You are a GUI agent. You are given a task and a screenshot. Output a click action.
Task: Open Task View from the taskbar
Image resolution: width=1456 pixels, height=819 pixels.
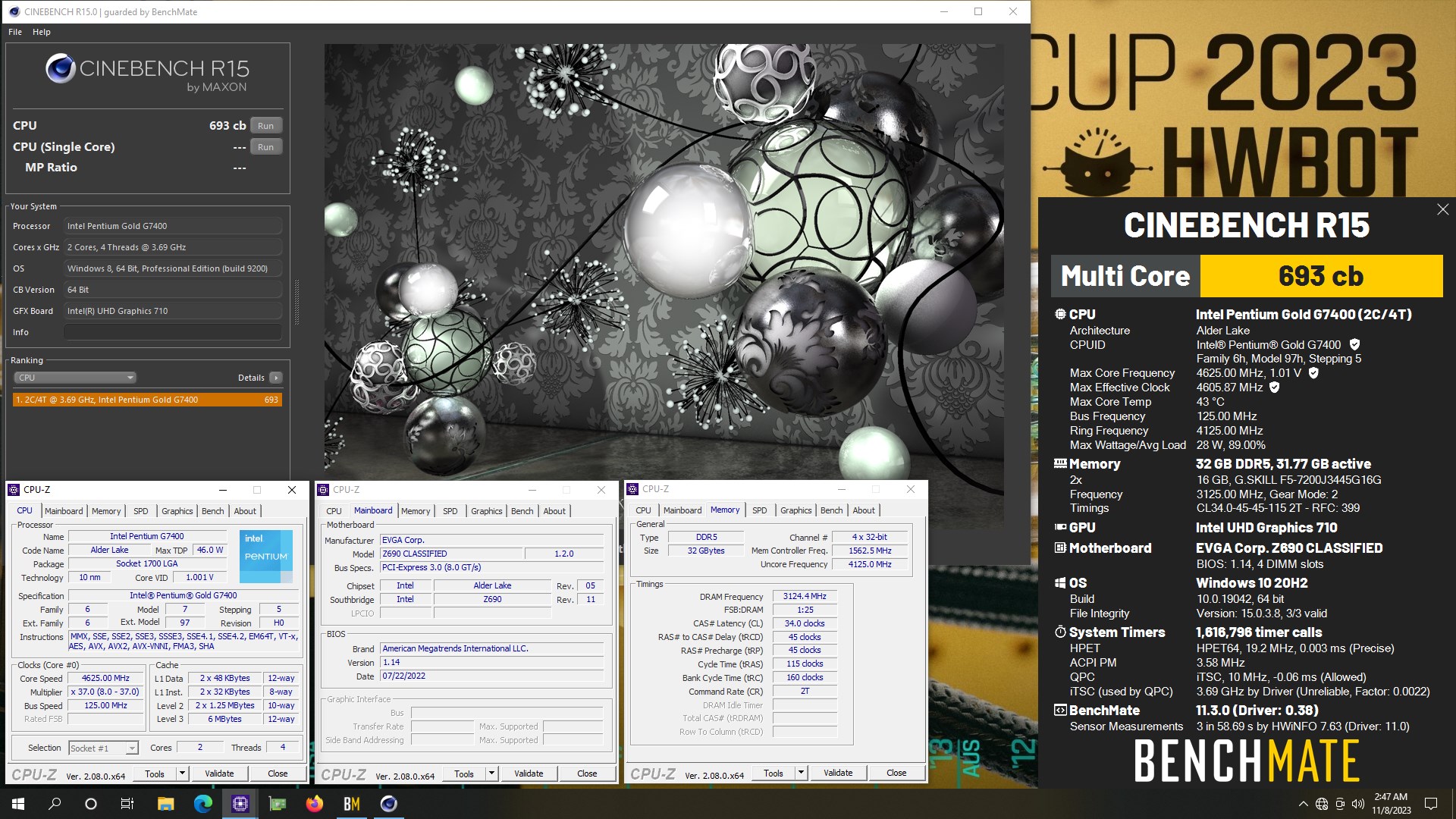(127, 804)
